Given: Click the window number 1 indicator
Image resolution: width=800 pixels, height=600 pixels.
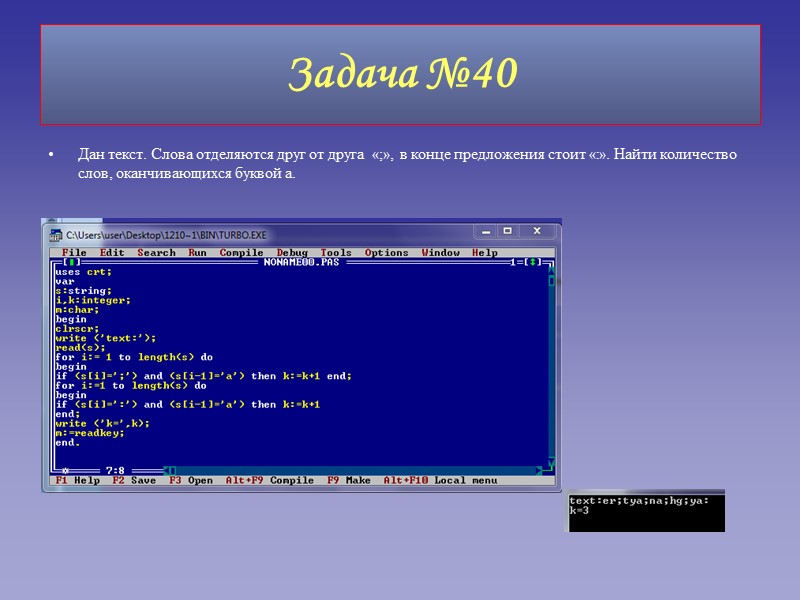Looking at the screenshot, I should coord(513,262).
